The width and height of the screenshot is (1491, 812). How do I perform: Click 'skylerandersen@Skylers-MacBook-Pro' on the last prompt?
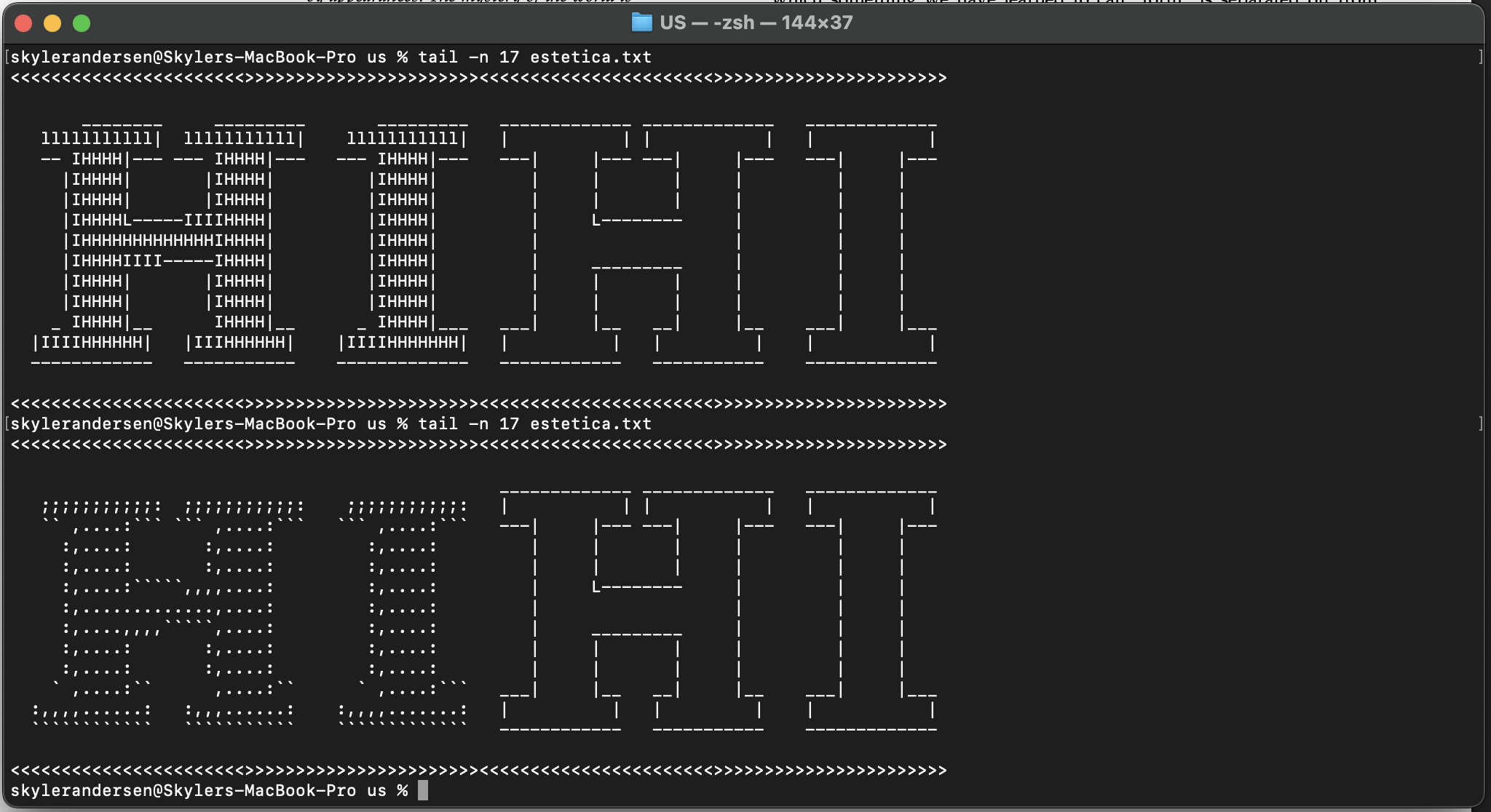click(183, 790)
